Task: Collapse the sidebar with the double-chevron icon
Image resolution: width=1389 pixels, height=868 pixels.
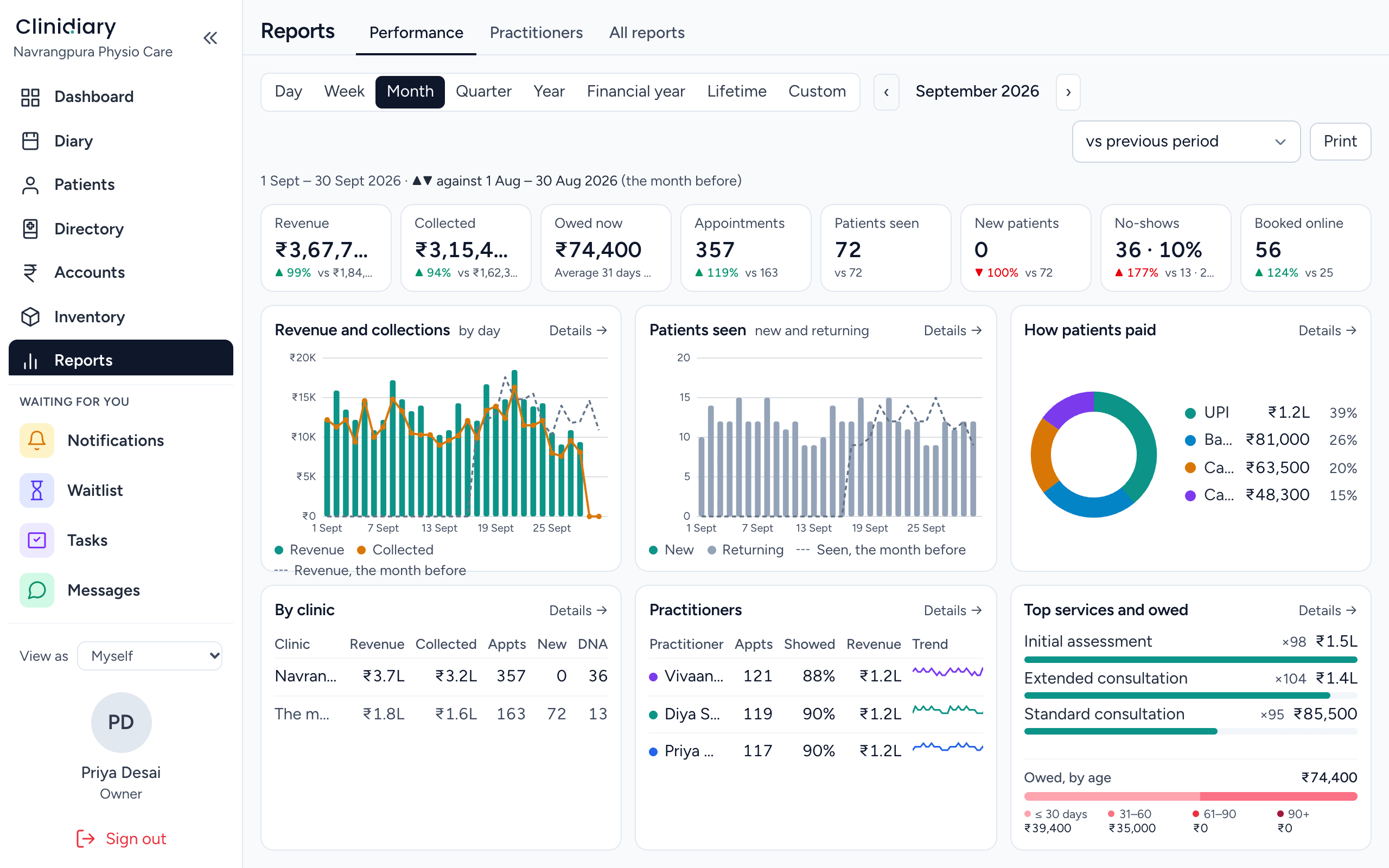Action: tap(211, 39)
